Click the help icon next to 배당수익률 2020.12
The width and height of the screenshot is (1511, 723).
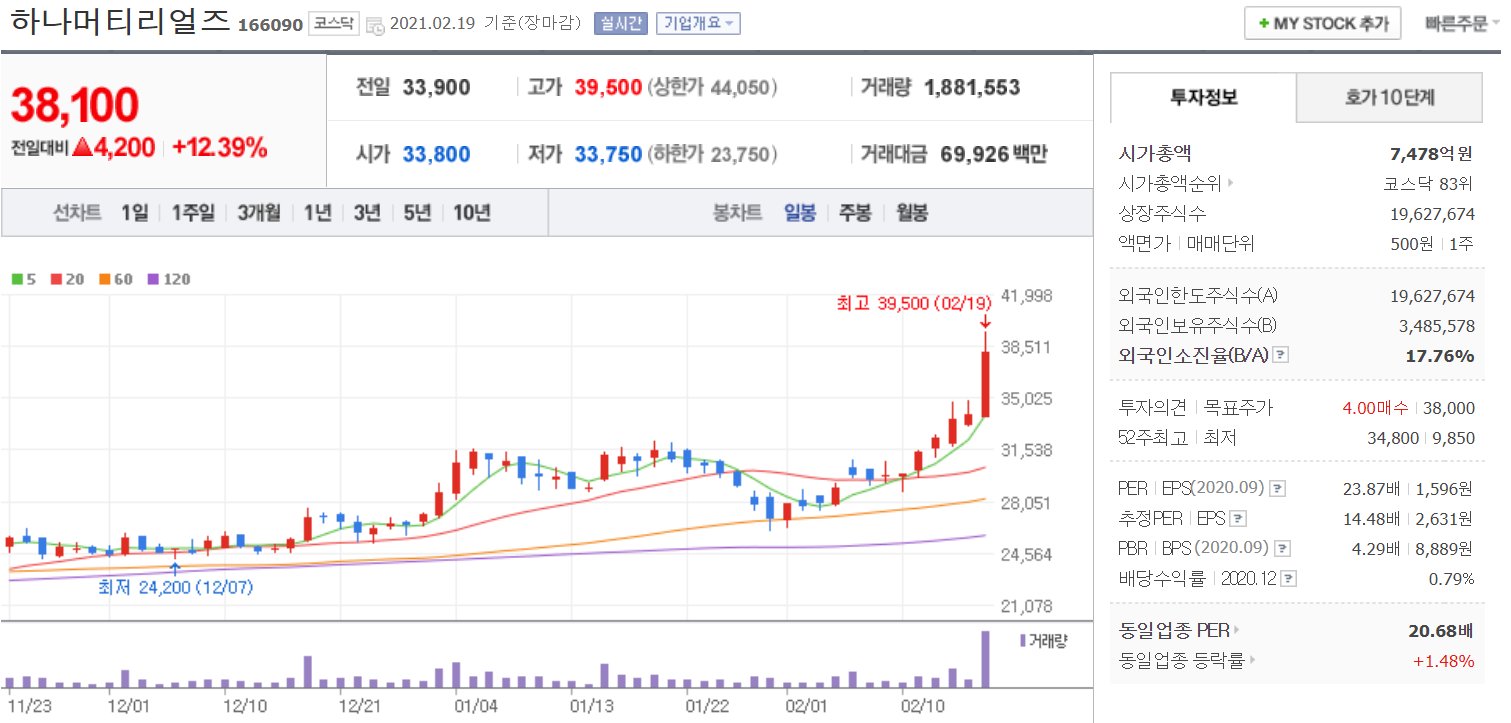tap(1289, 579)
